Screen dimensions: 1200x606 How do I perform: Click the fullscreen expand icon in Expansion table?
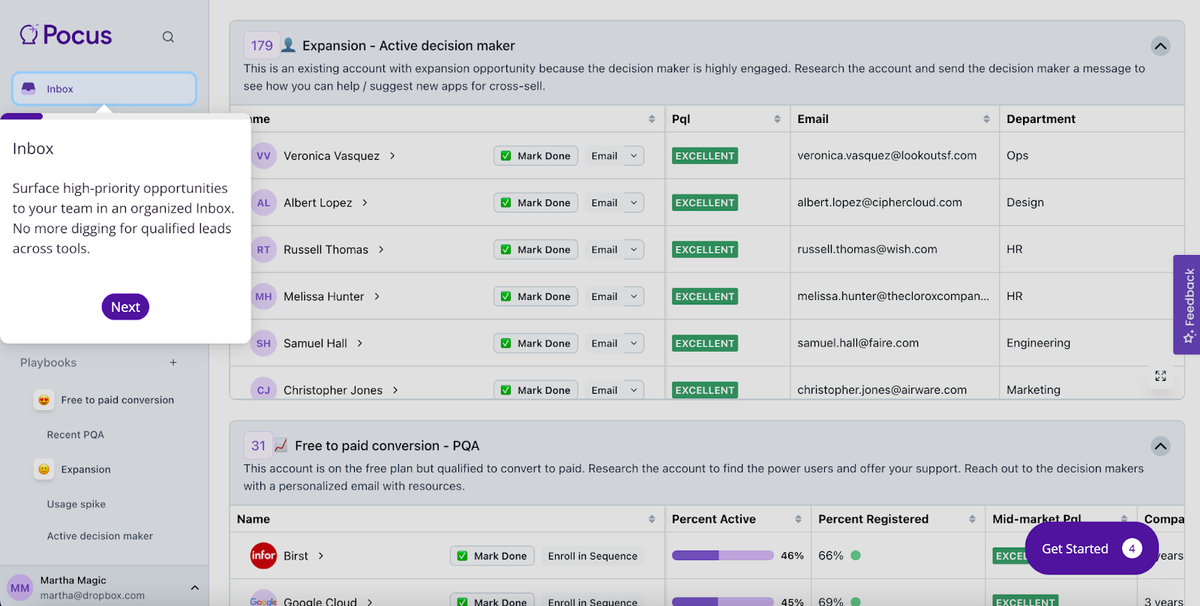click(x=1160, y=376)
